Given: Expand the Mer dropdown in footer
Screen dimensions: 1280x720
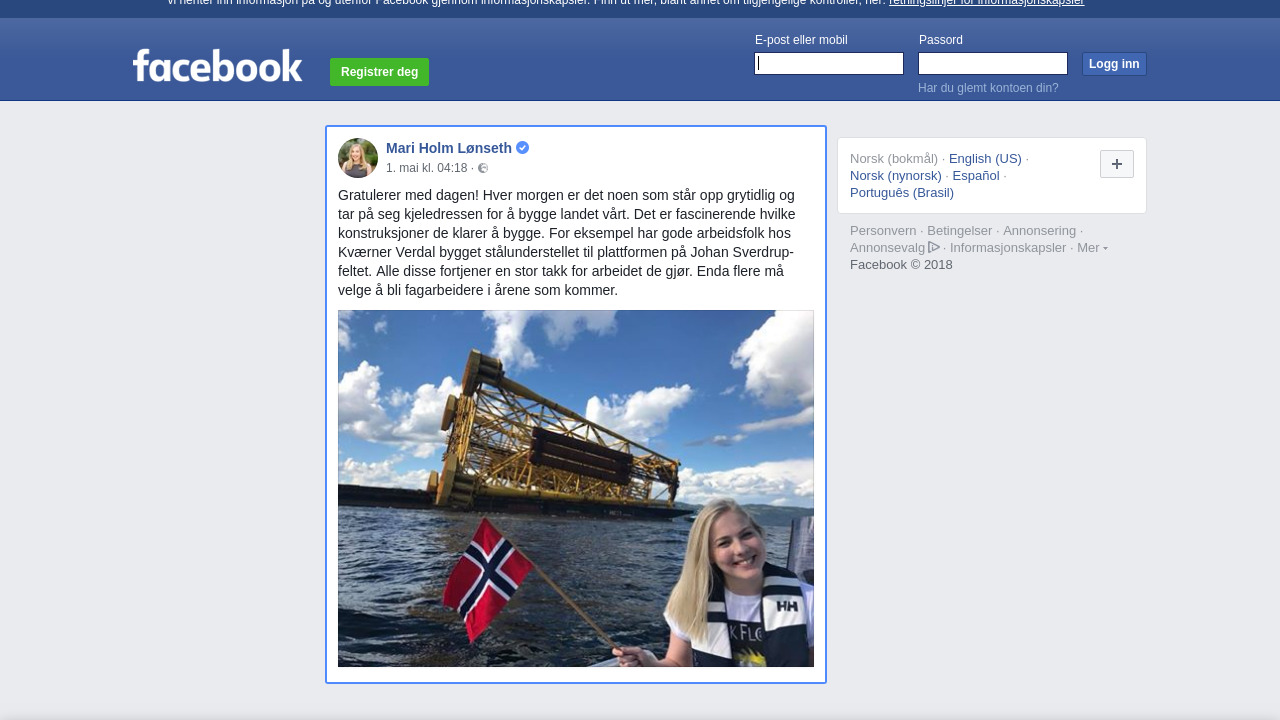Looking at the screenshot, I should point(1092,248).
